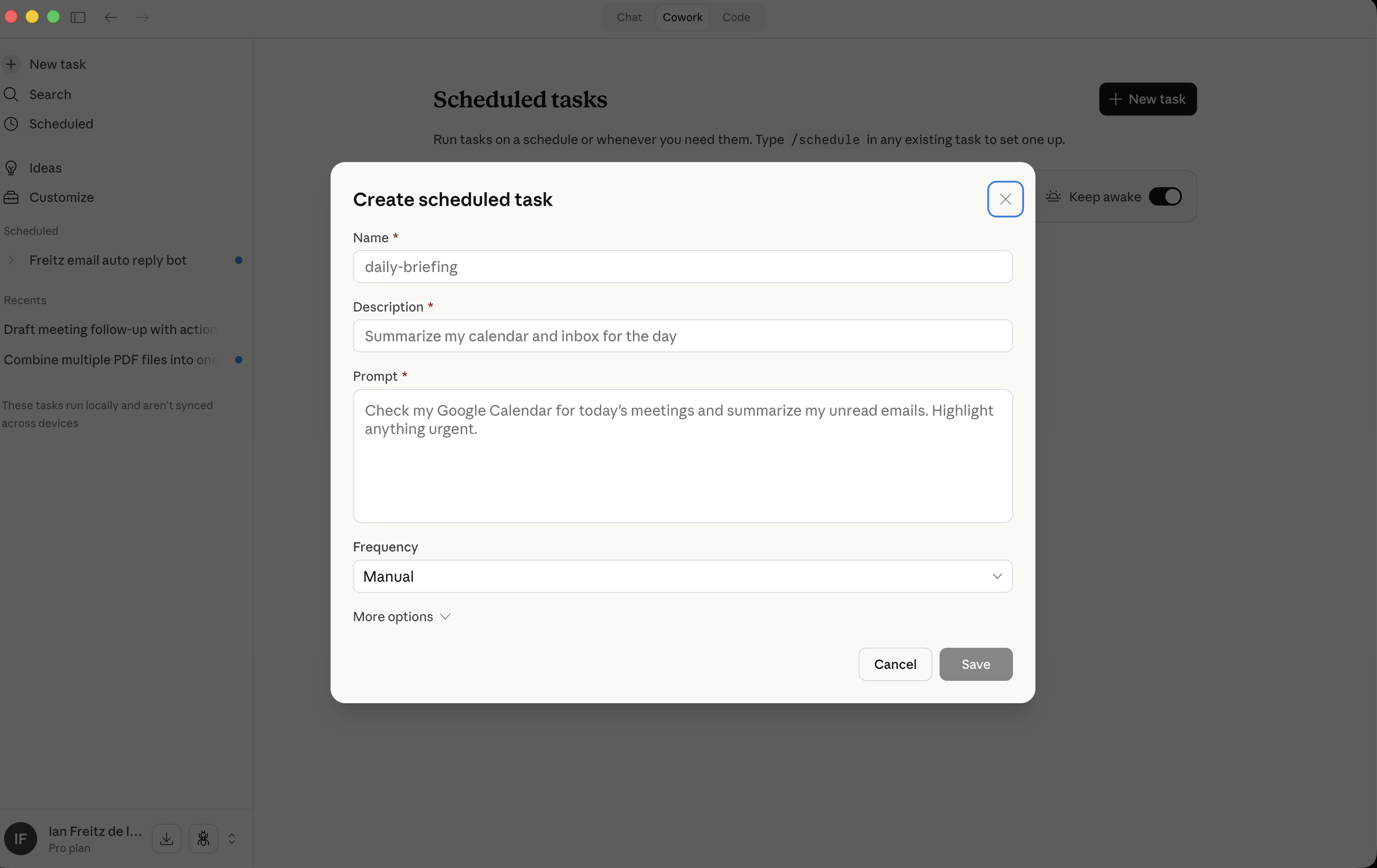This screenshot has width=1377, height=868.
Task: Open the Scheduled section in sidebar
Action: tap(61, 124)
